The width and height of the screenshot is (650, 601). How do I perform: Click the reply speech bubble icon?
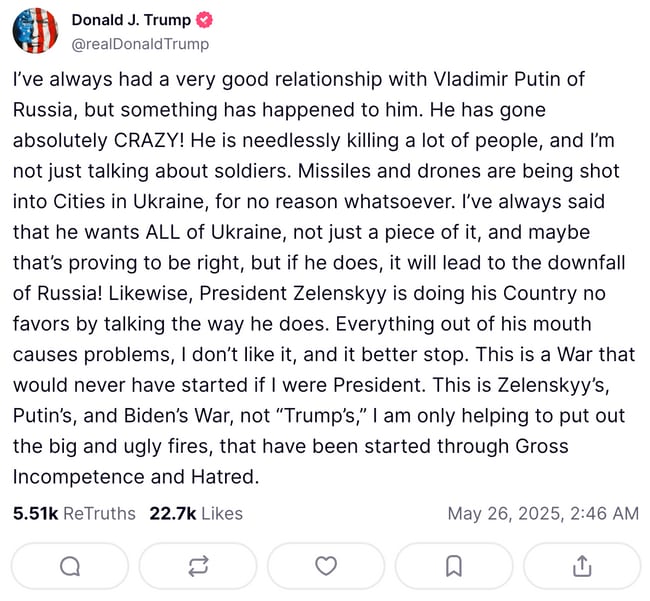pos(70,566)
